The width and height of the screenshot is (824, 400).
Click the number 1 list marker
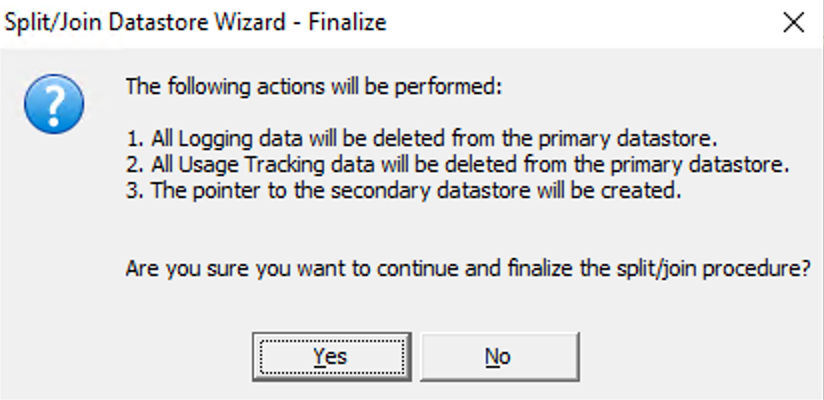[135, 139]
